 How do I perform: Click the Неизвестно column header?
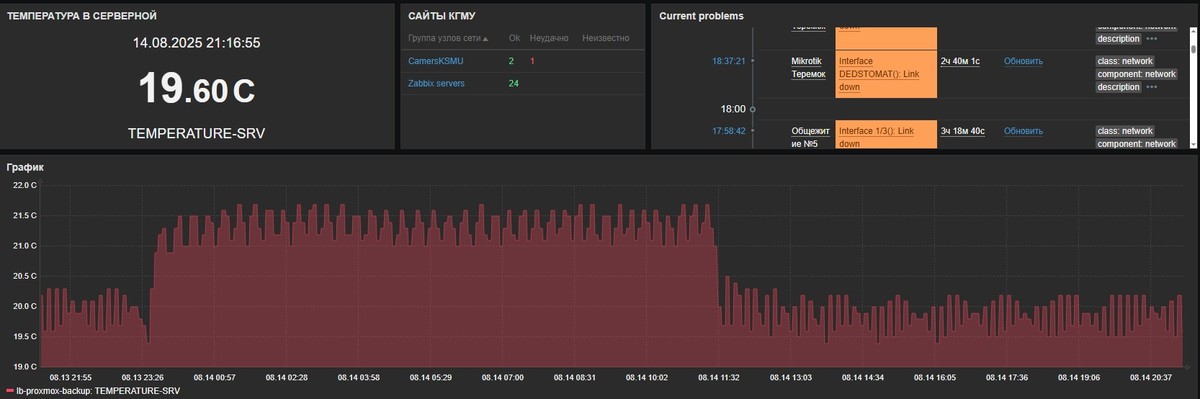click(x=605, y=38)
